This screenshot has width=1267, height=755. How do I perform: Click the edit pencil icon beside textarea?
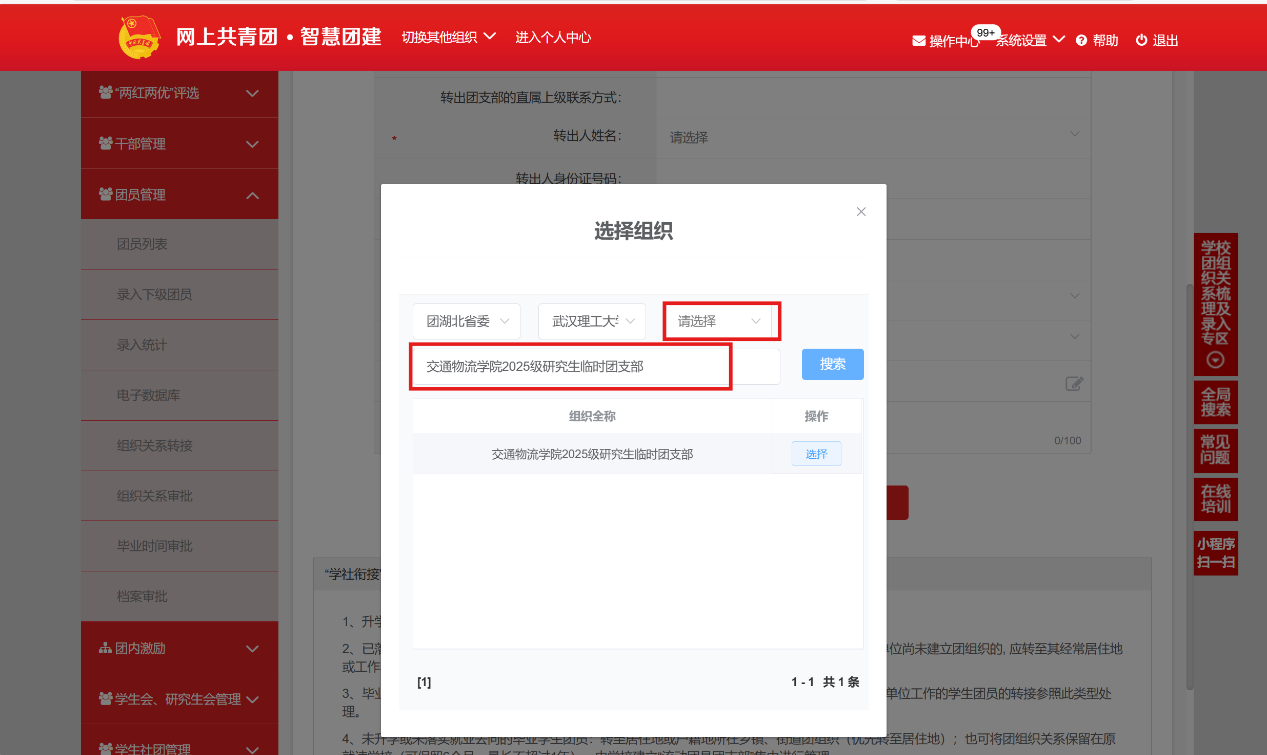click(x=1074, y=383)
